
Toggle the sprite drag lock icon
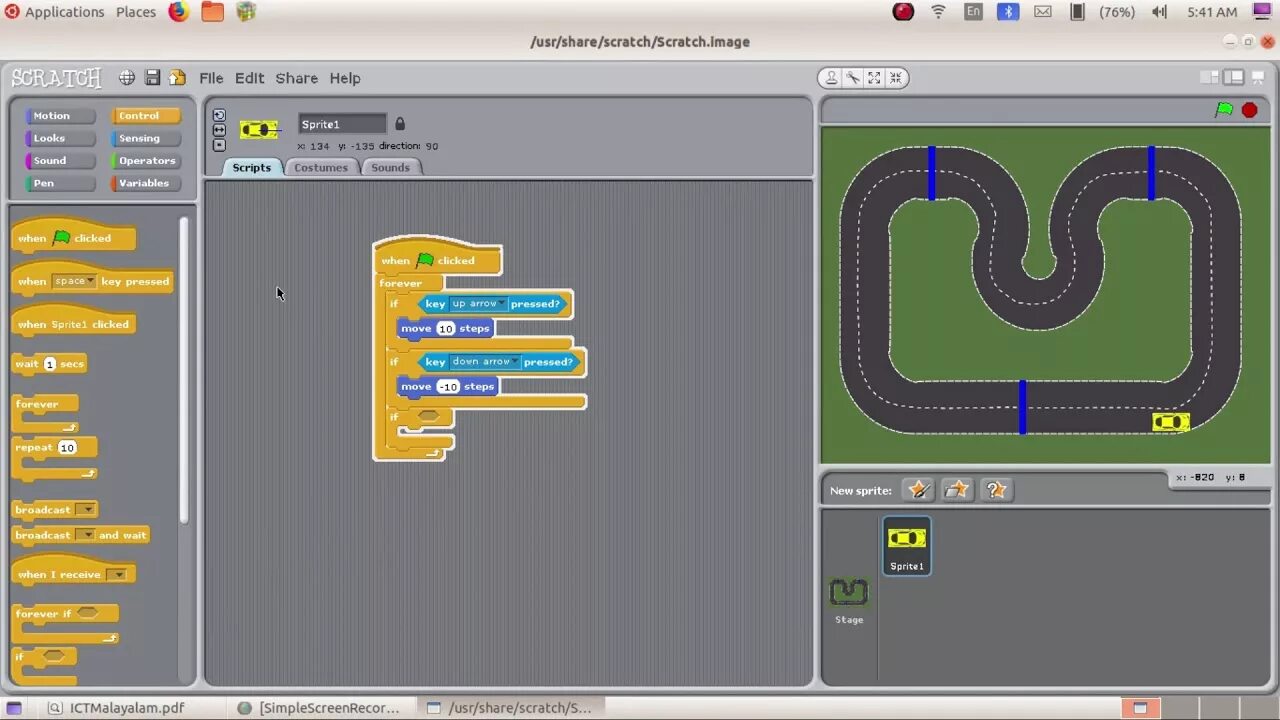[x=400, y=124]
